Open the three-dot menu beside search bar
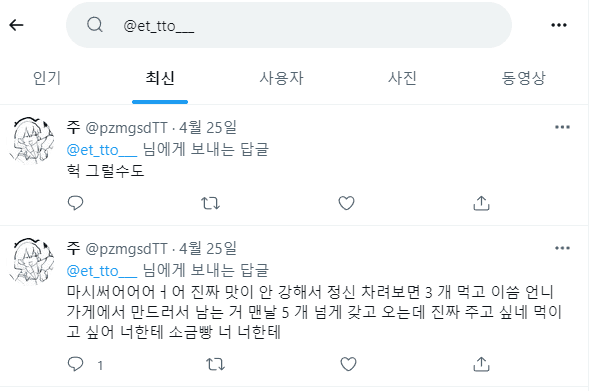This screenshot has height=391, width=593. coord(559,25)
